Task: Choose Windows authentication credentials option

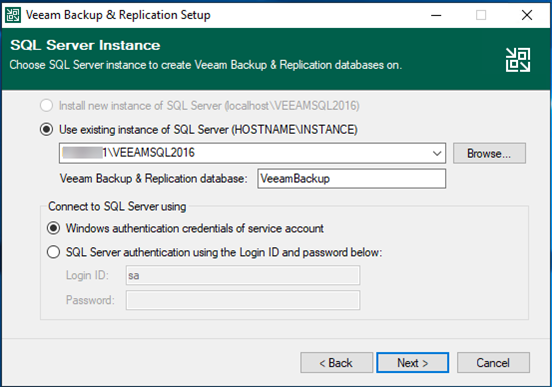Action: [x=54, y=229]
